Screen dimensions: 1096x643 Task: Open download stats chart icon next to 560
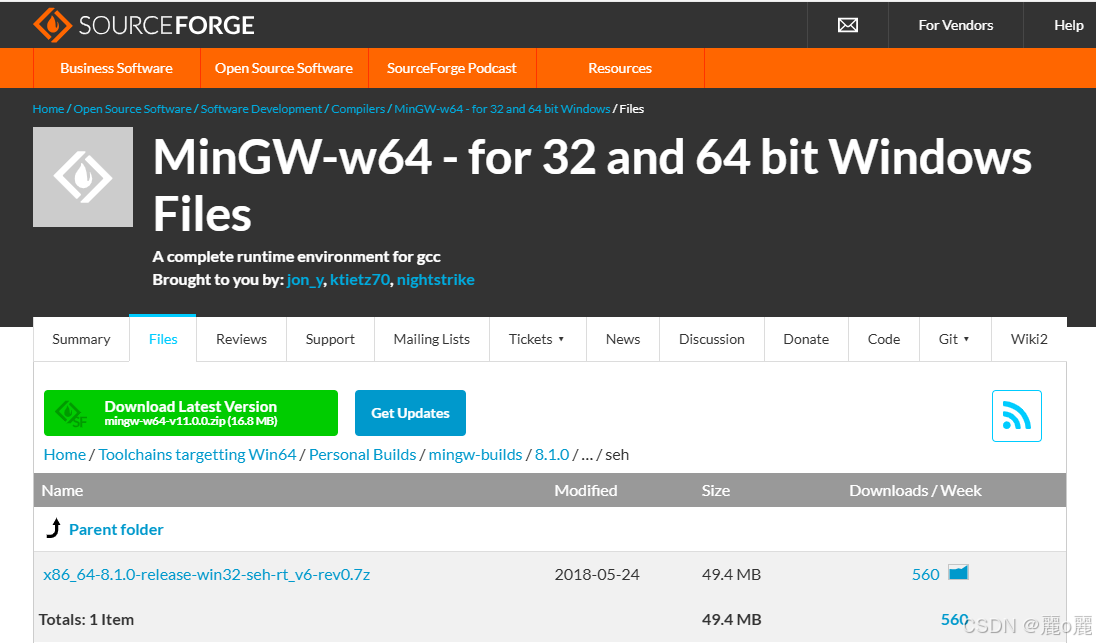958,573
